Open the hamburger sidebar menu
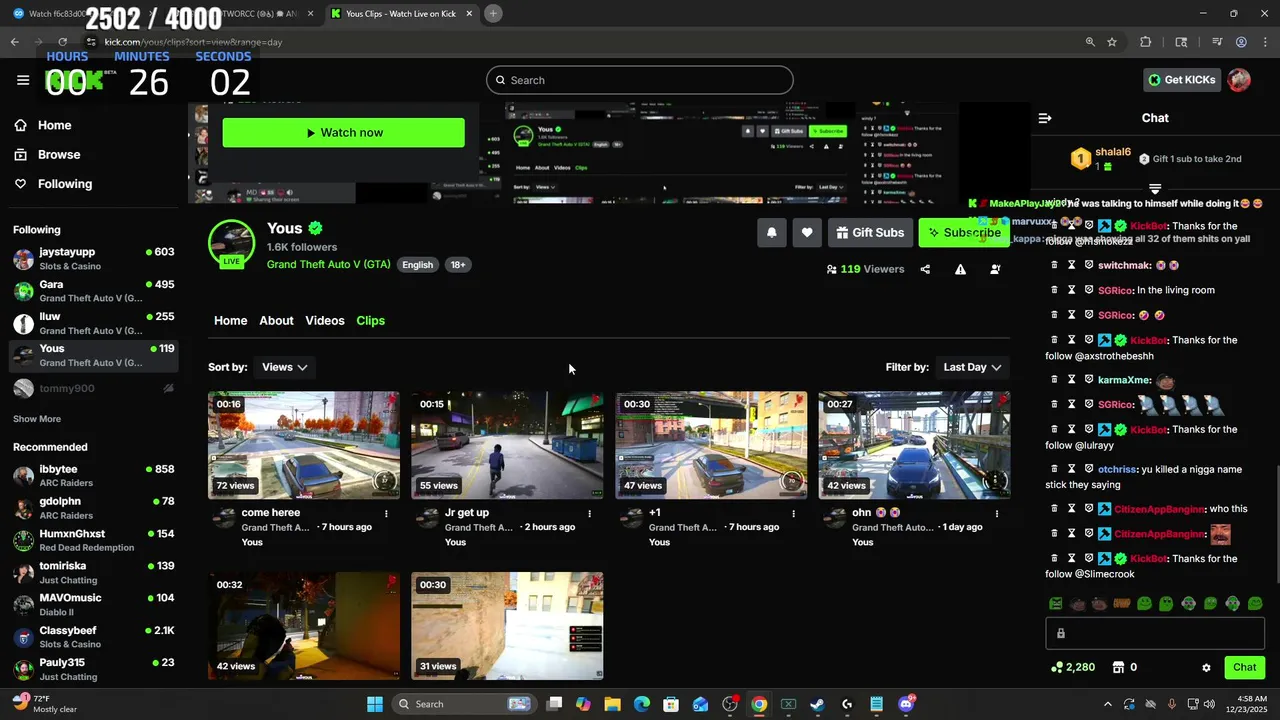 23,80
